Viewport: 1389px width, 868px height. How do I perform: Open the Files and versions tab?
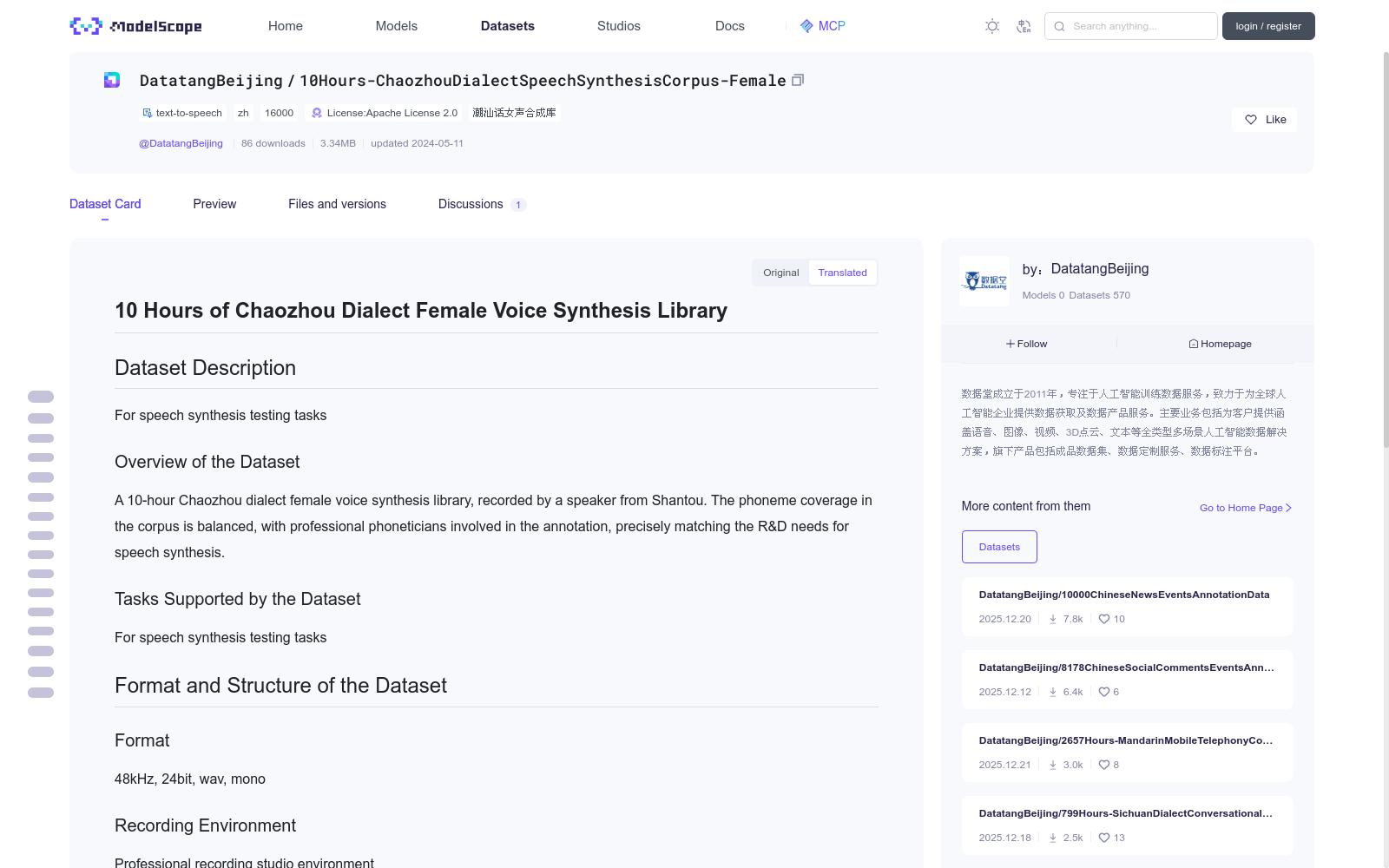click(337, 204)
